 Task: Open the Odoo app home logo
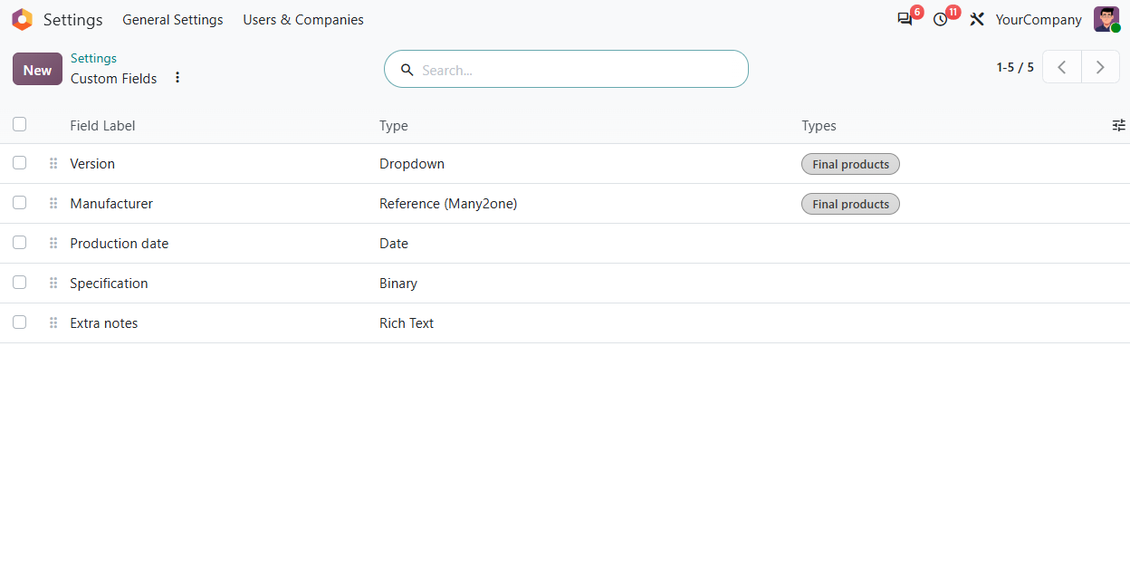point(22,19)
